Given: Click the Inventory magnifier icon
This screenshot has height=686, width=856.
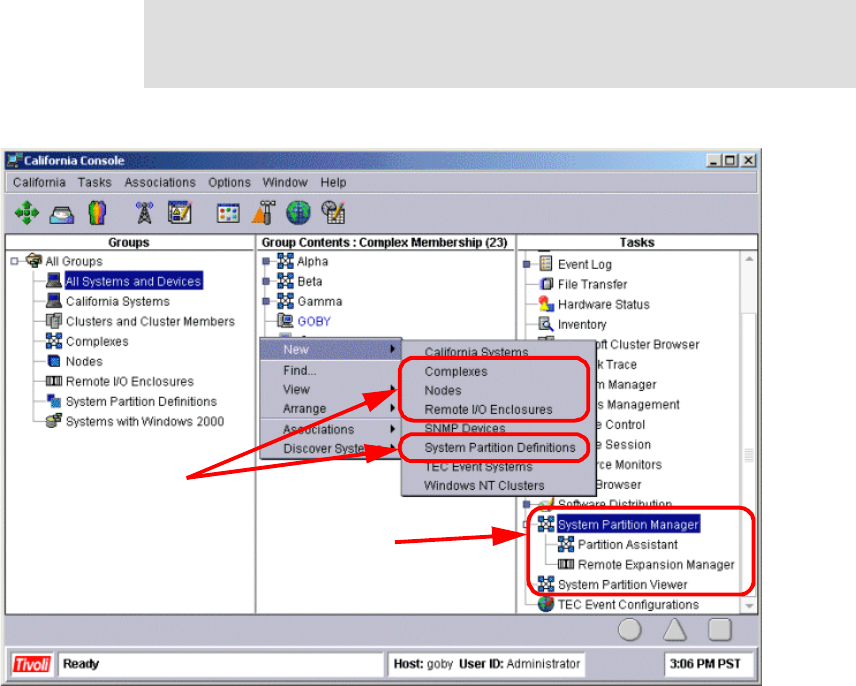Looking at the screenshot, I should pos(545,324).
